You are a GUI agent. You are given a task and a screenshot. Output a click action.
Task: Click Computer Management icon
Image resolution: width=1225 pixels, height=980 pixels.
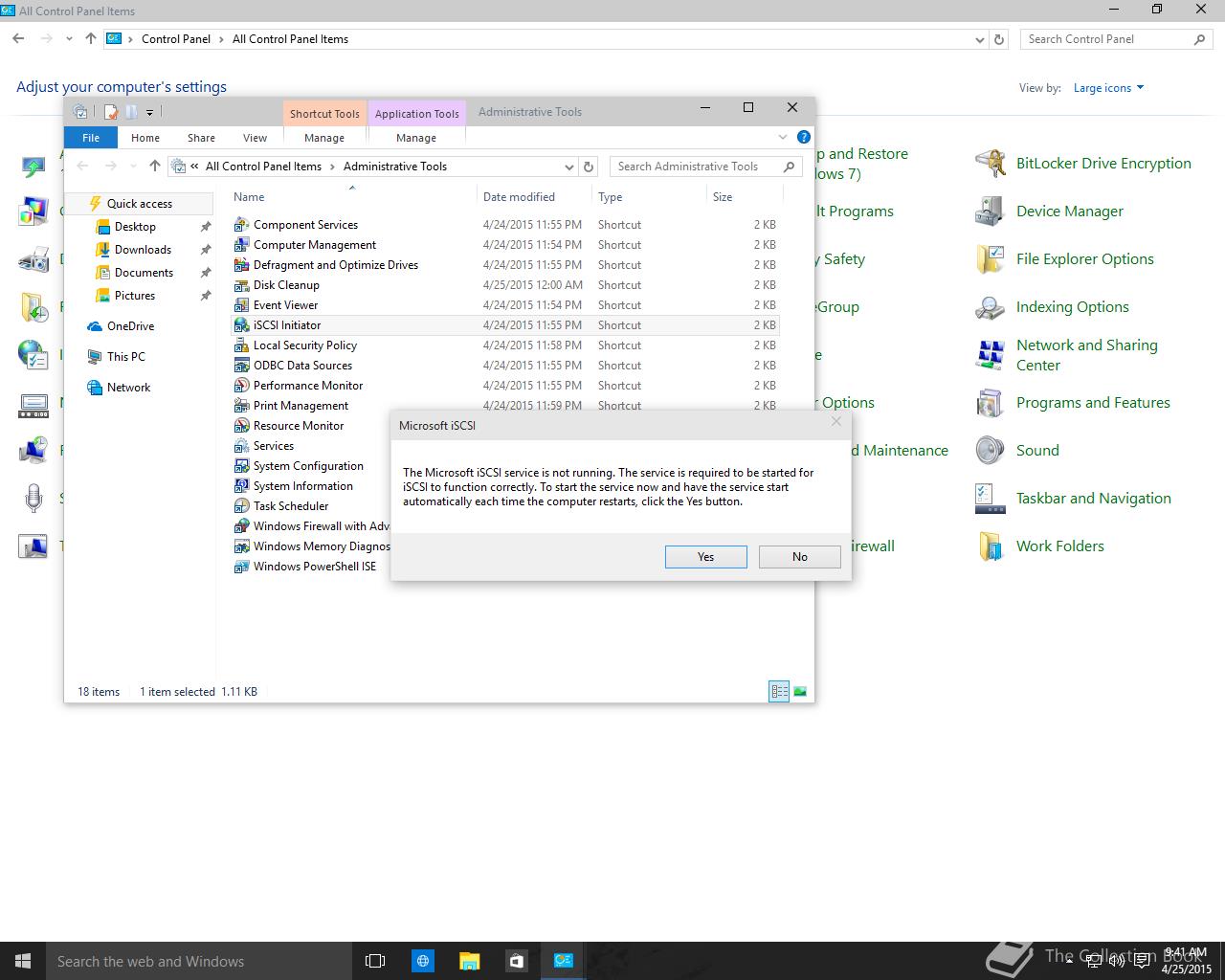pos(241,245)
